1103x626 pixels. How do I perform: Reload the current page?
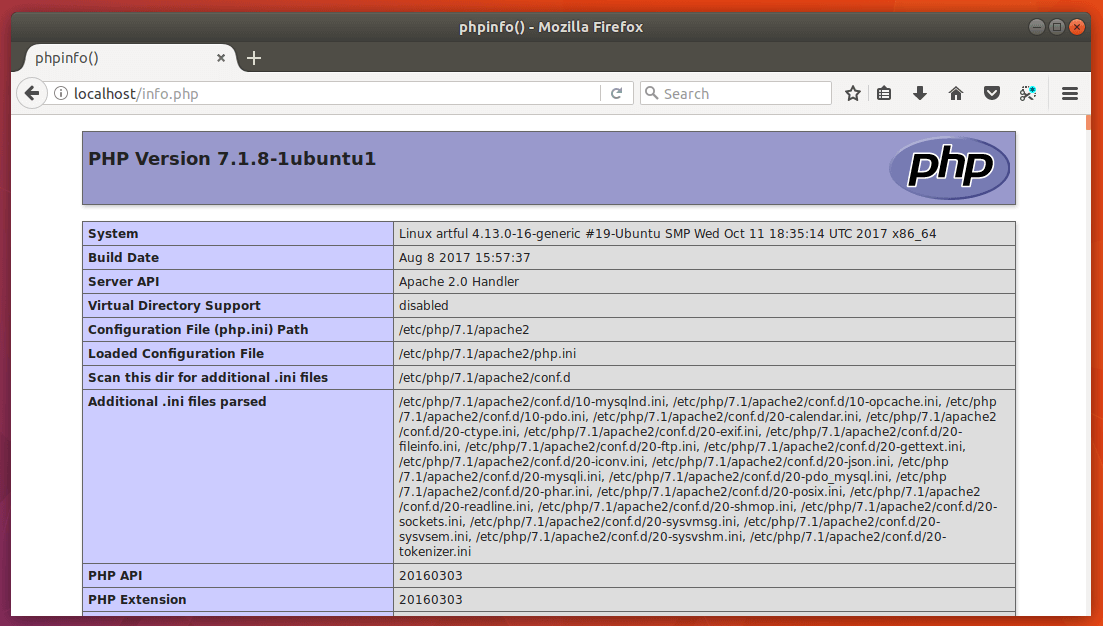click(x=616, y=93)
